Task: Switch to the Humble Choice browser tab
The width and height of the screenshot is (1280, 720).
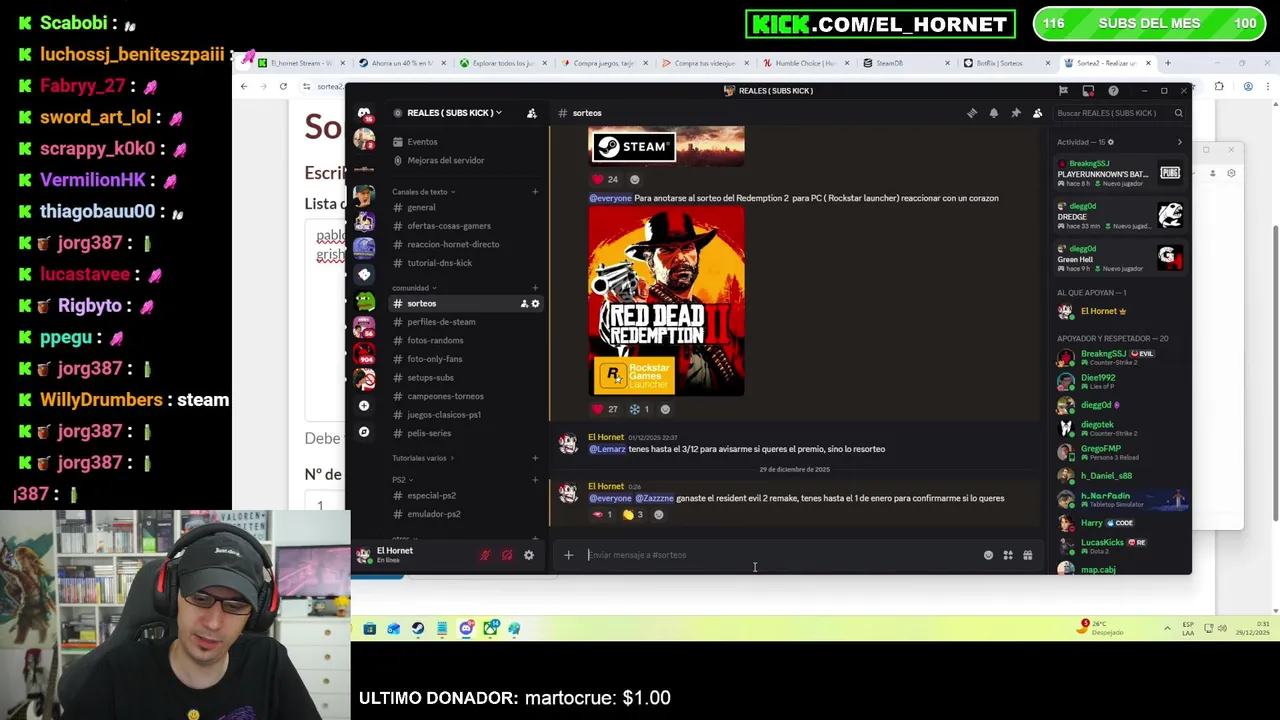Action: (806, 63)
